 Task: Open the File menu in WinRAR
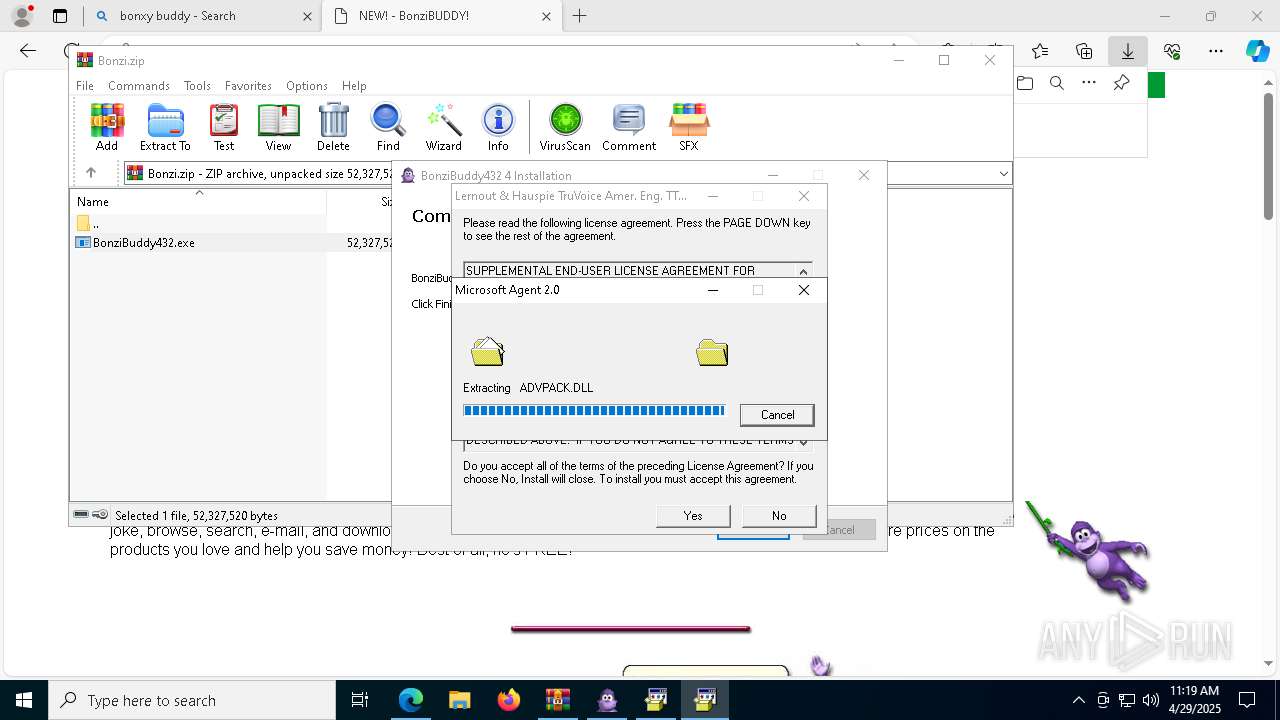[85, 86]
